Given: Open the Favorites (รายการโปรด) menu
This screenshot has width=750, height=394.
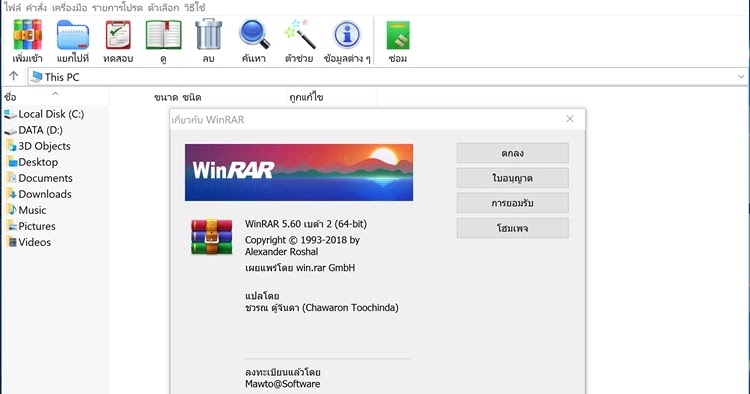Looking at the screenshot, I should click(x=117, y=8).
